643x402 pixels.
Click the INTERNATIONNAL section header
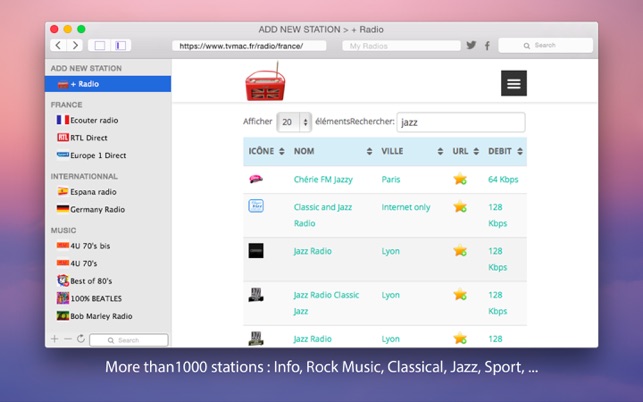pos(84,176)
